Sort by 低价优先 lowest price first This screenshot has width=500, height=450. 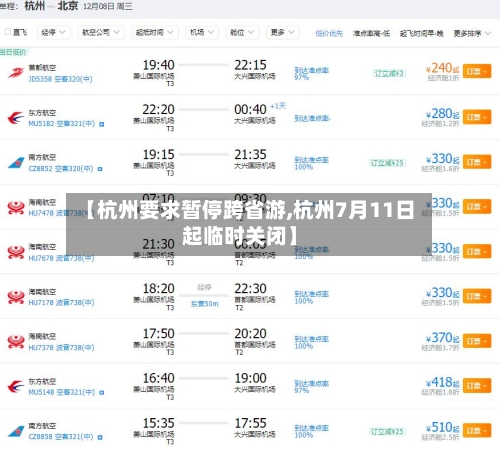[329, 33]
